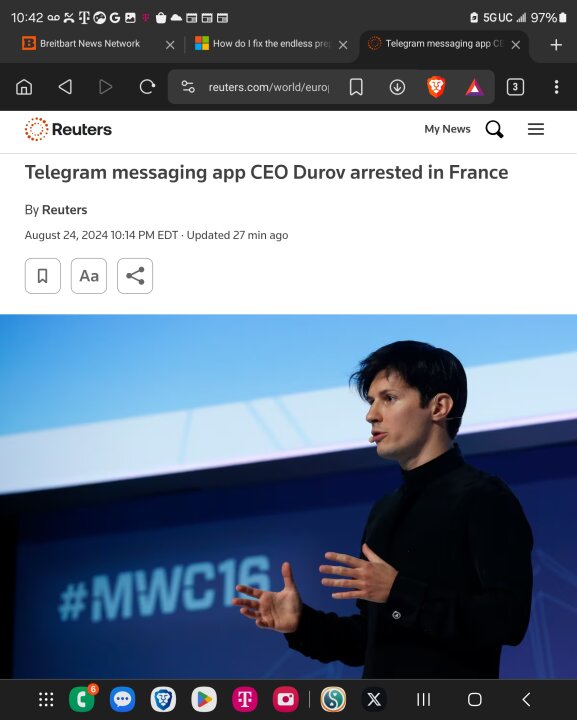Open the Reuters search magnifier
Viewport: 577px width, 720px height.
(494, 129)
